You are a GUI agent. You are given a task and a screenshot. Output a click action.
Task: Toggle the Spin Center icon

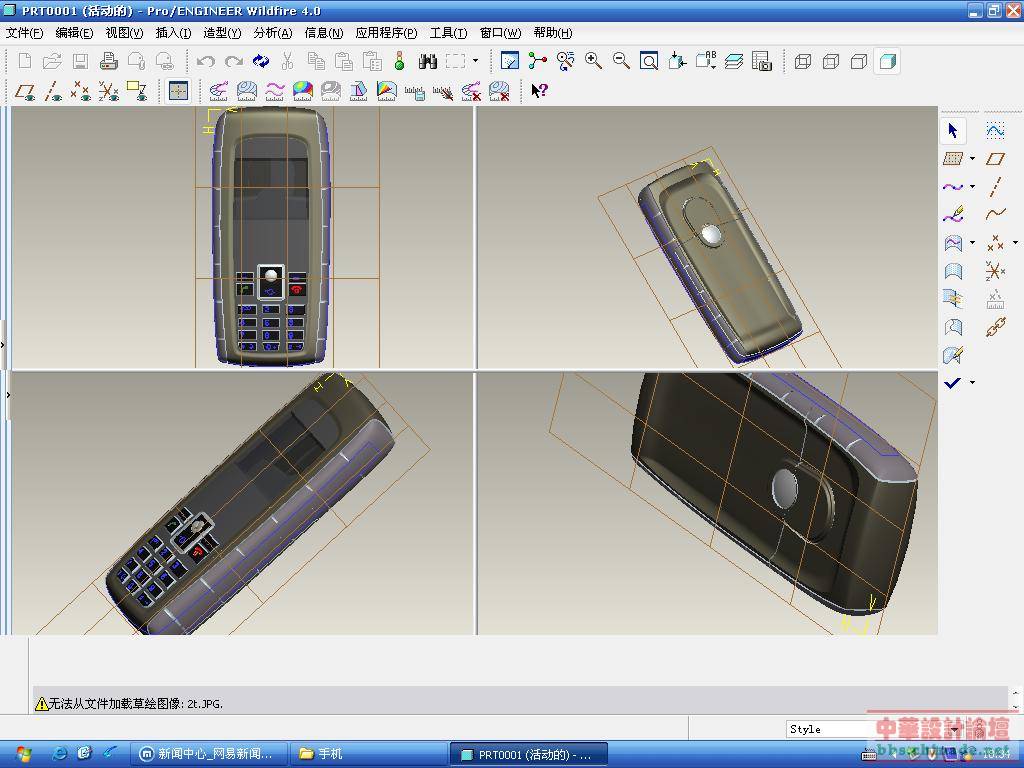coord(537,61)
